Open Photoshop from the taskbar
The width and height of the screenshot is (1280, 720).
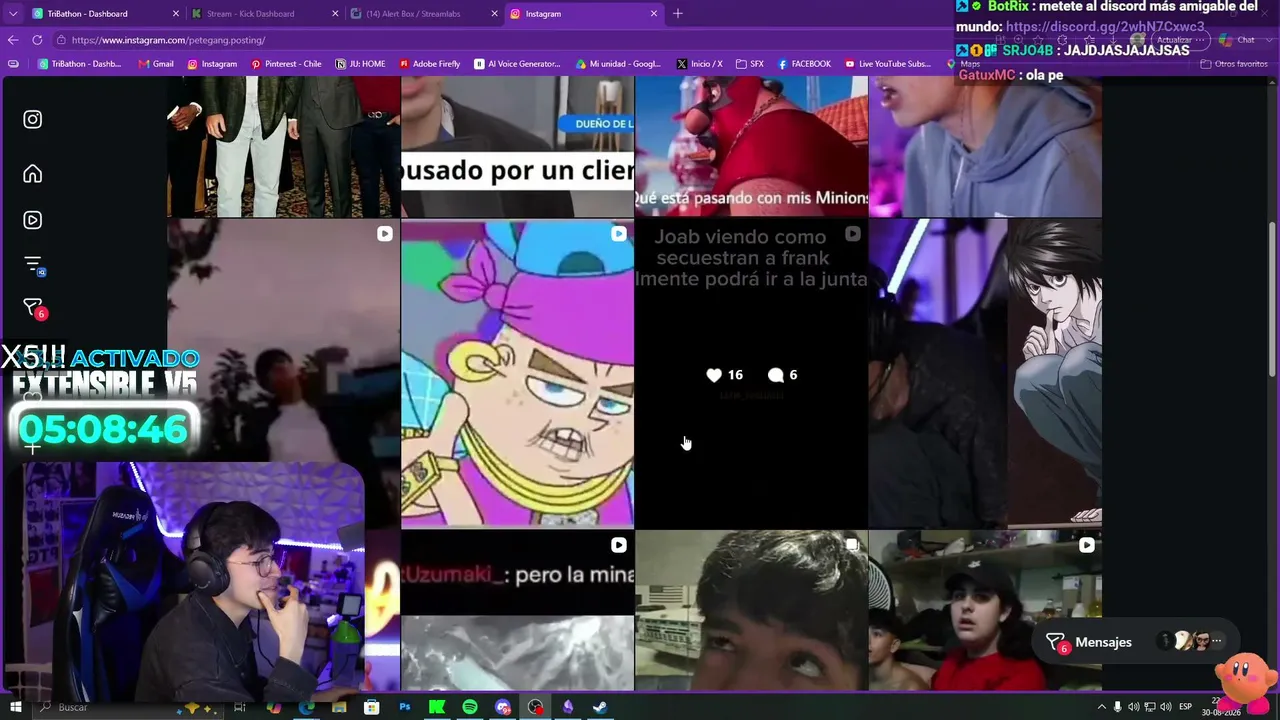coord(405,707)
